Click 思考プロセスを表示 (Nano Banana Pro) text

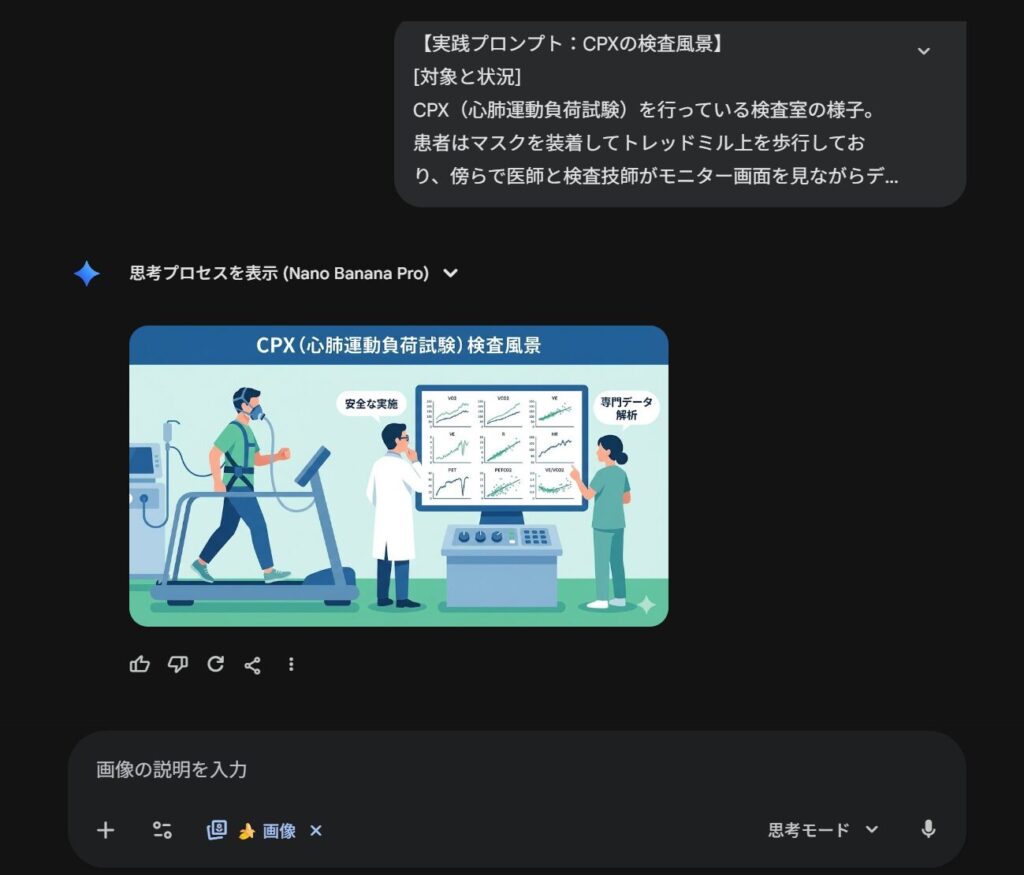click(279, 273)
